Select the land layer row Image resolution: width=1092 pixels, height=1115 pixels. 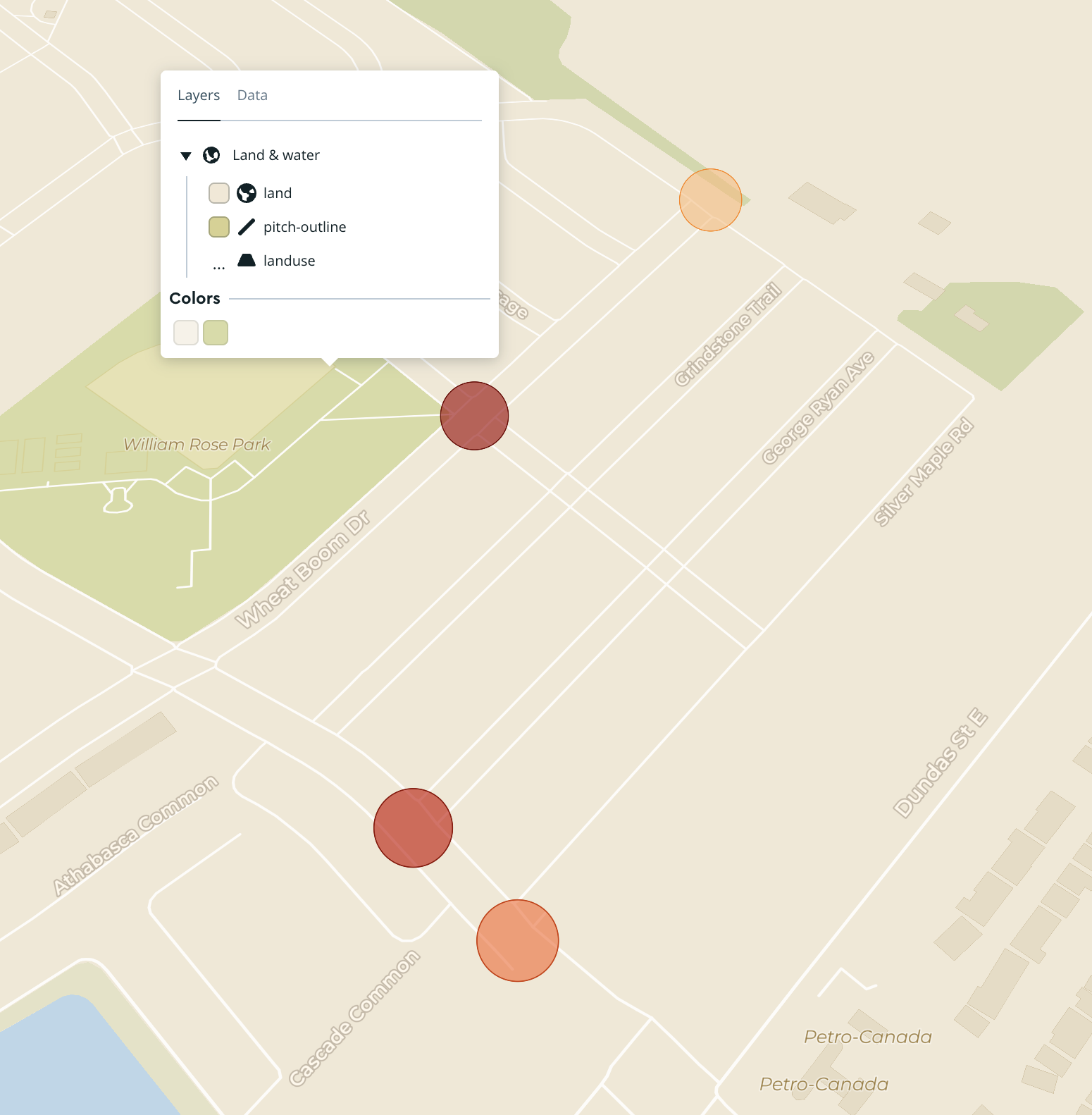coord(278,193)
